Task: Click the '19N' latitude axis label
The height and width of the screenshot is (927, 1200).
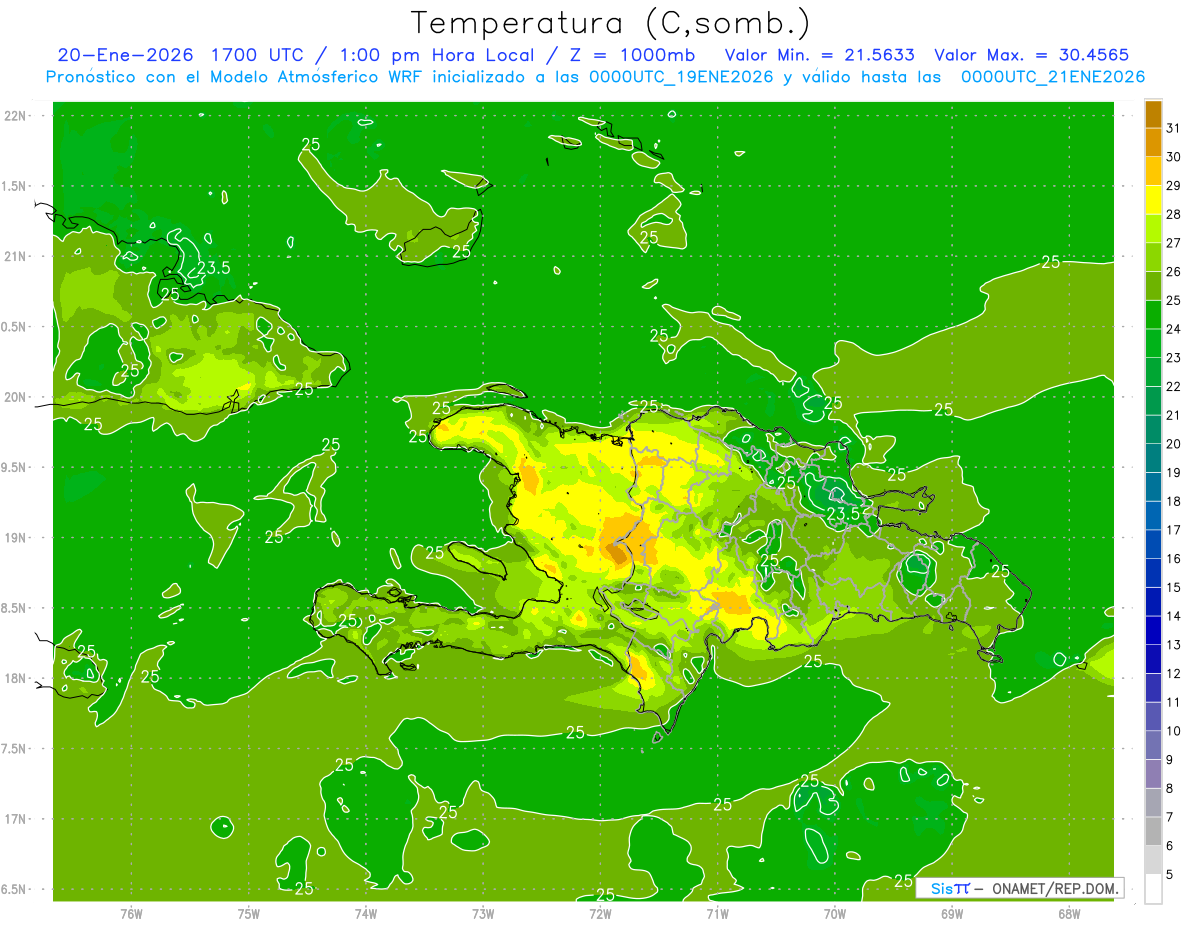Action: point(16,538)
